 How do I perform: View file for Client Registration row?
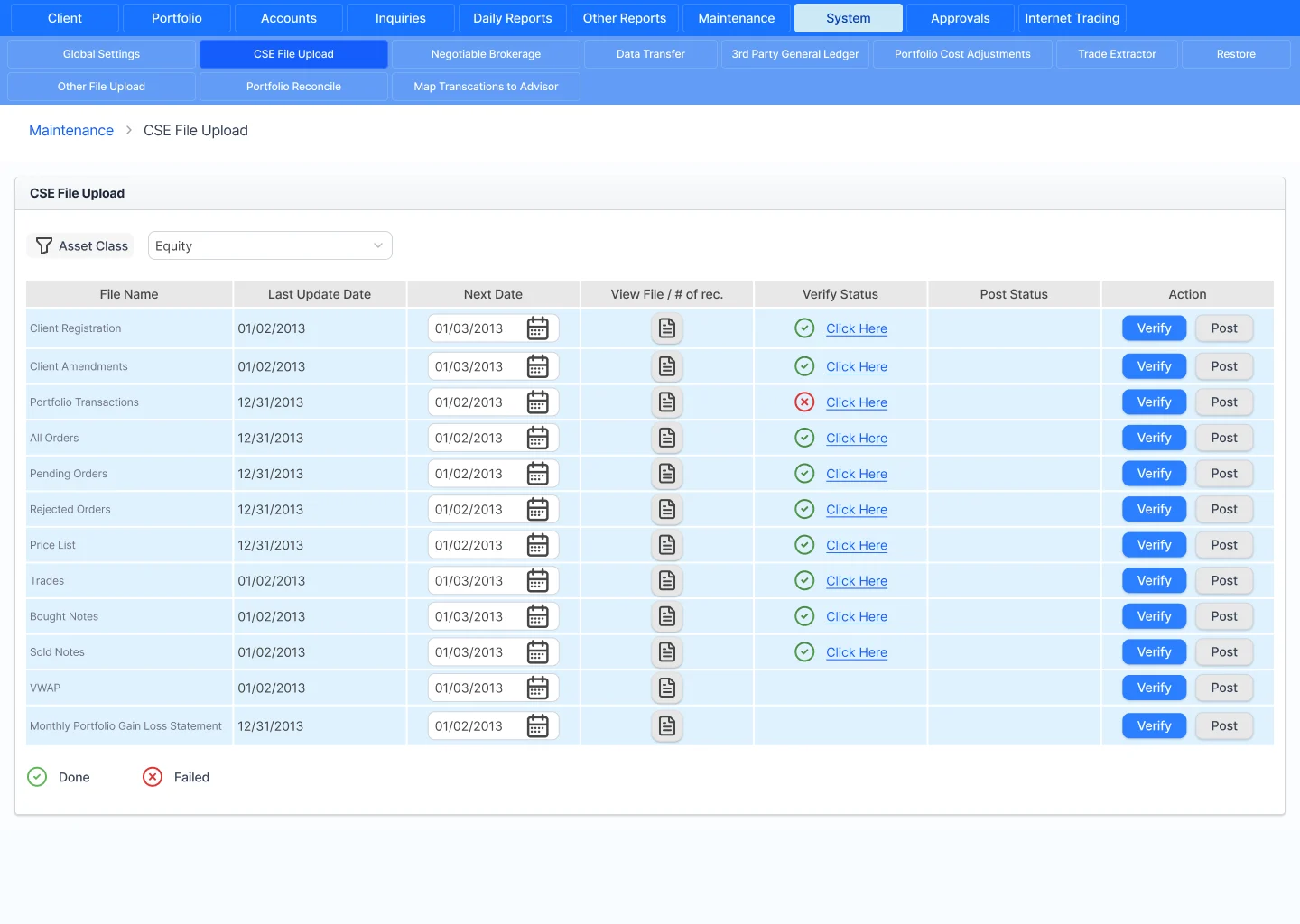[x=667, y=328]
